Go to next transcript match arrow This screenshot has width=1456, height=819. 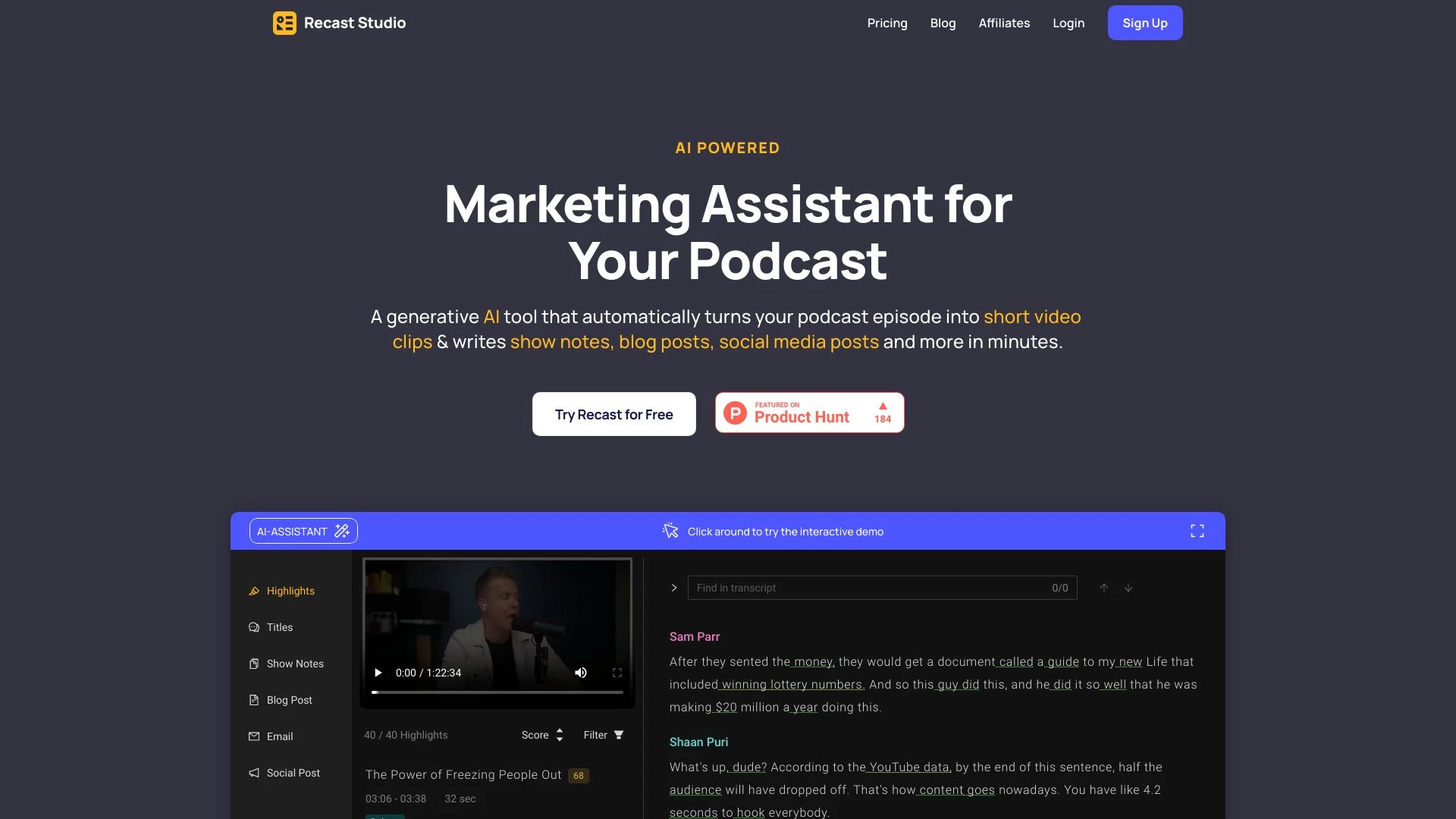[x=1128, y=588]
